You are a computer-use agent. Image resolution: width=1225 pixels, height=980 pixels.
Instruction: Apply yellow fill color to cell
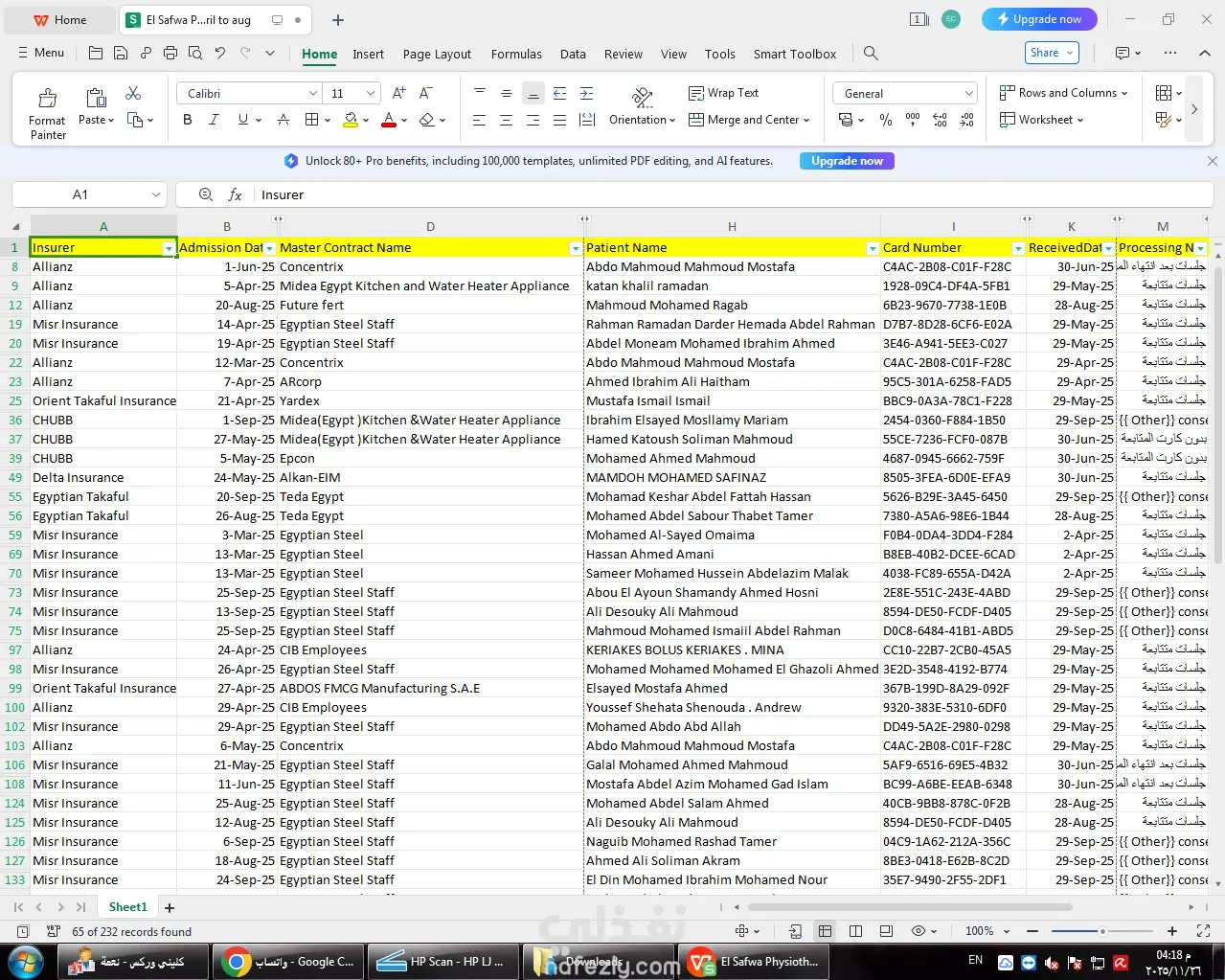[351, 120]
